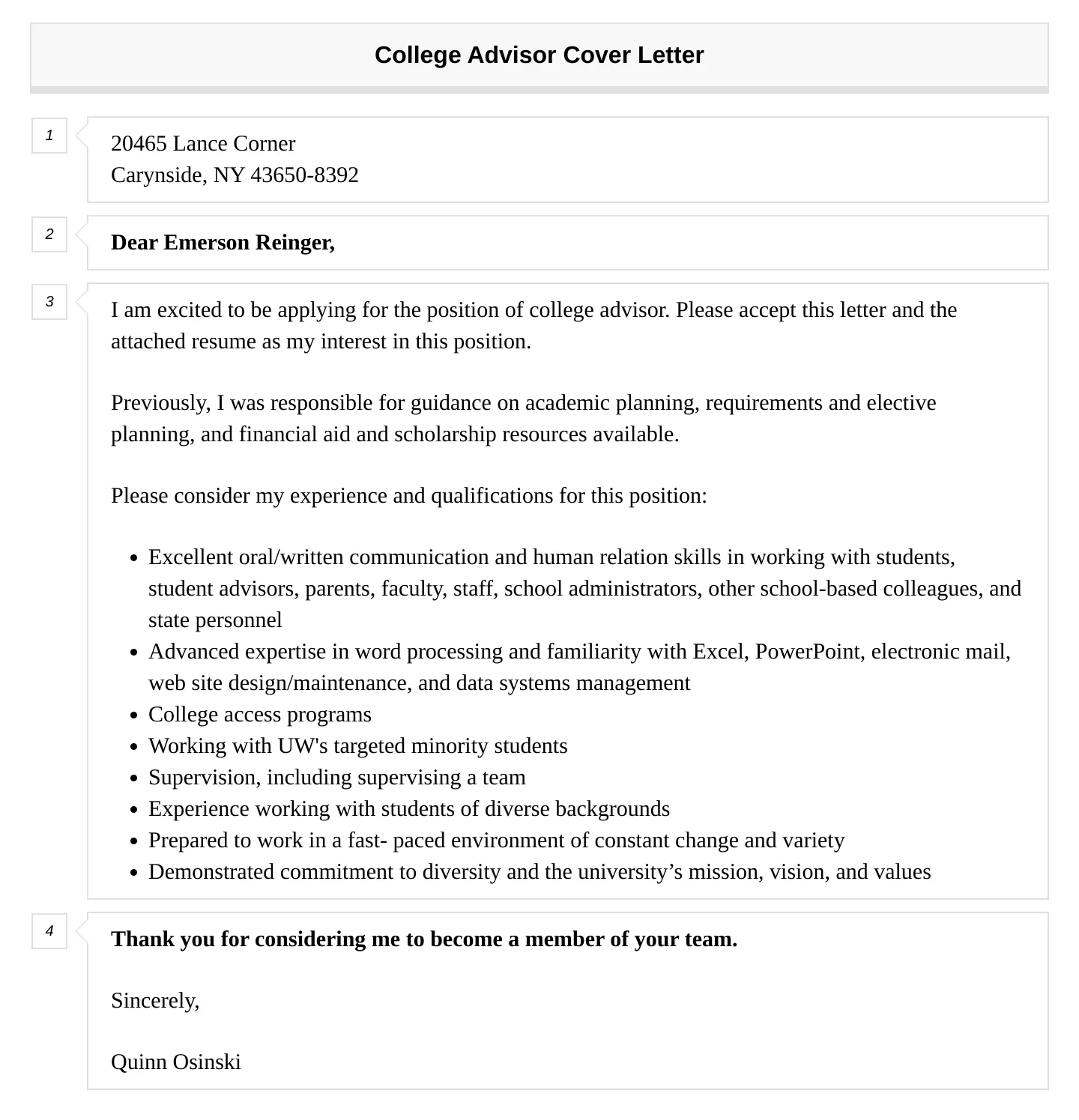Click the section number 1 marker
Viewport: 1079px width, 1120px height.
click(49, 136)
